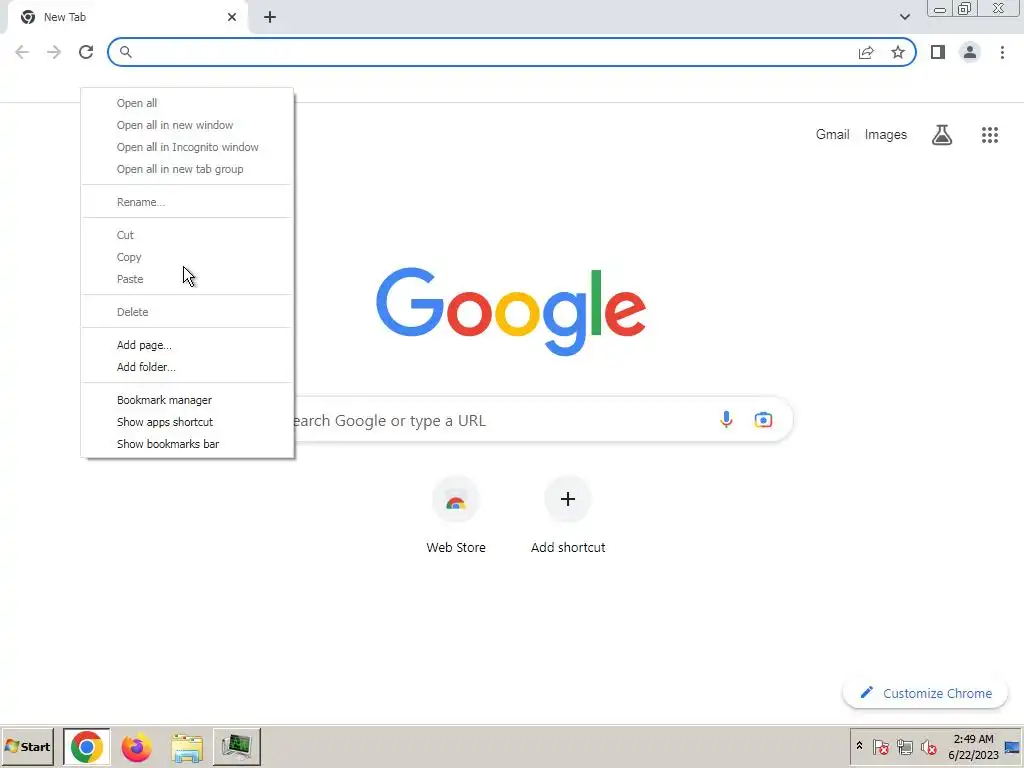The width and height of the screenshot is (1024, 768).
Task: Click the Chrome taskbar icon
Action: coord(86,746)
